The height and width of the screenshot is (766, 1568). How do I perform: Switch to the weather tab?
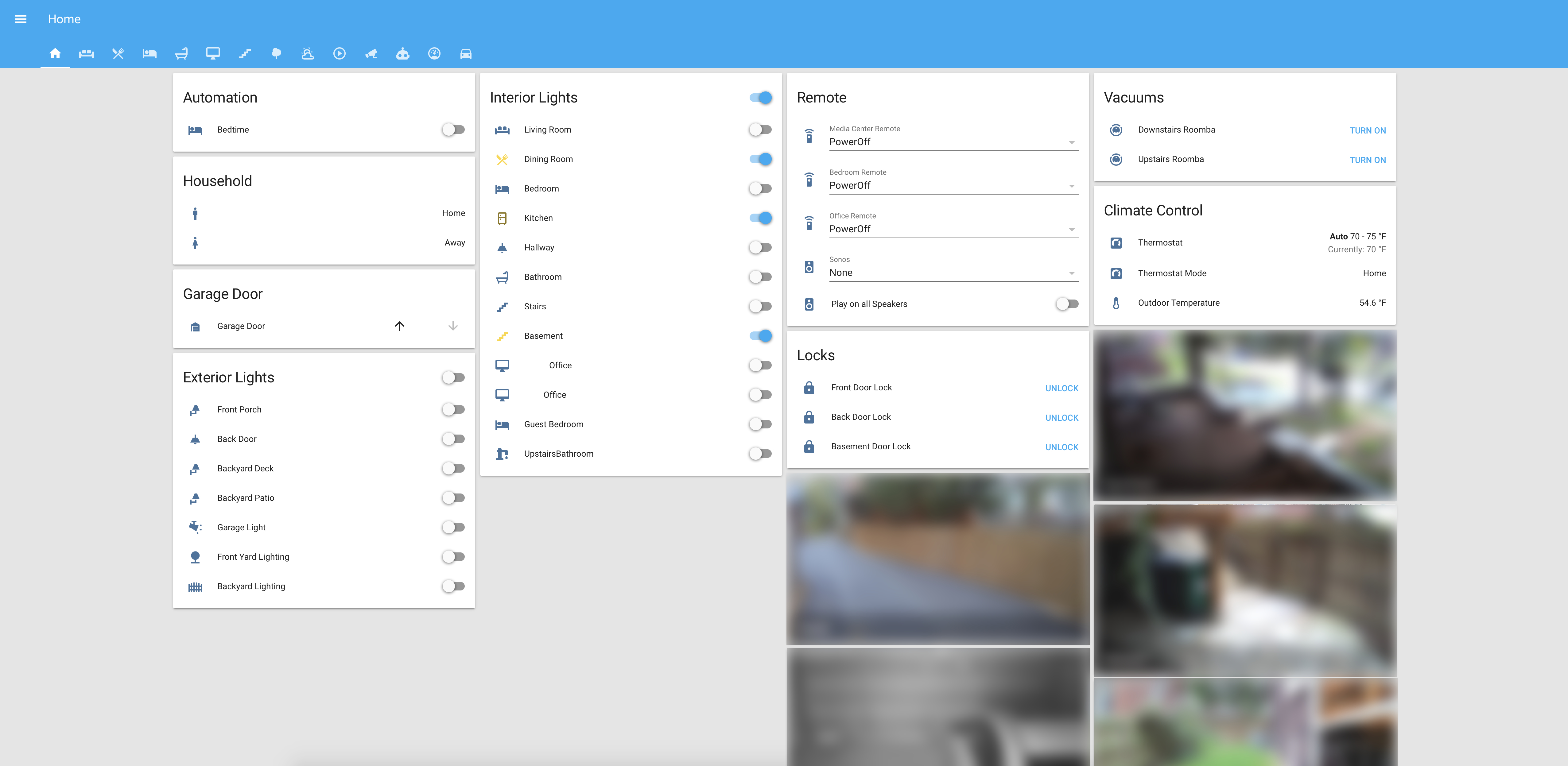(307, 53)
